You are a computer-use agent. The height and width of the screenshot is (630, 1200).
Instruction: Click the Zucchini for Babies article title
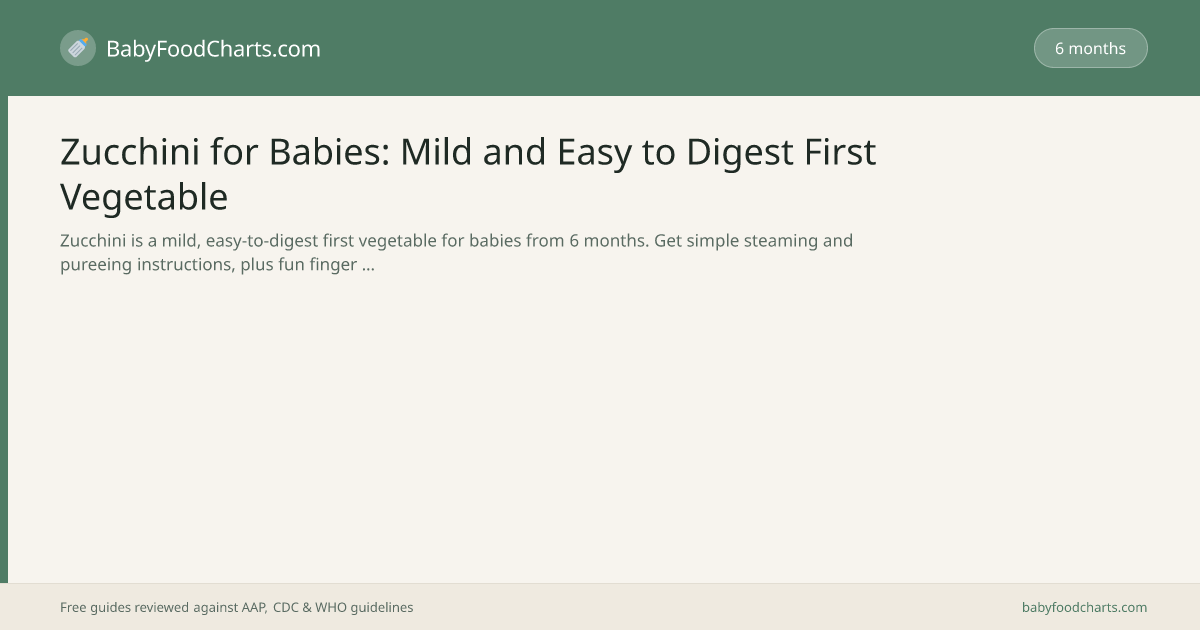tap(468, 174)
